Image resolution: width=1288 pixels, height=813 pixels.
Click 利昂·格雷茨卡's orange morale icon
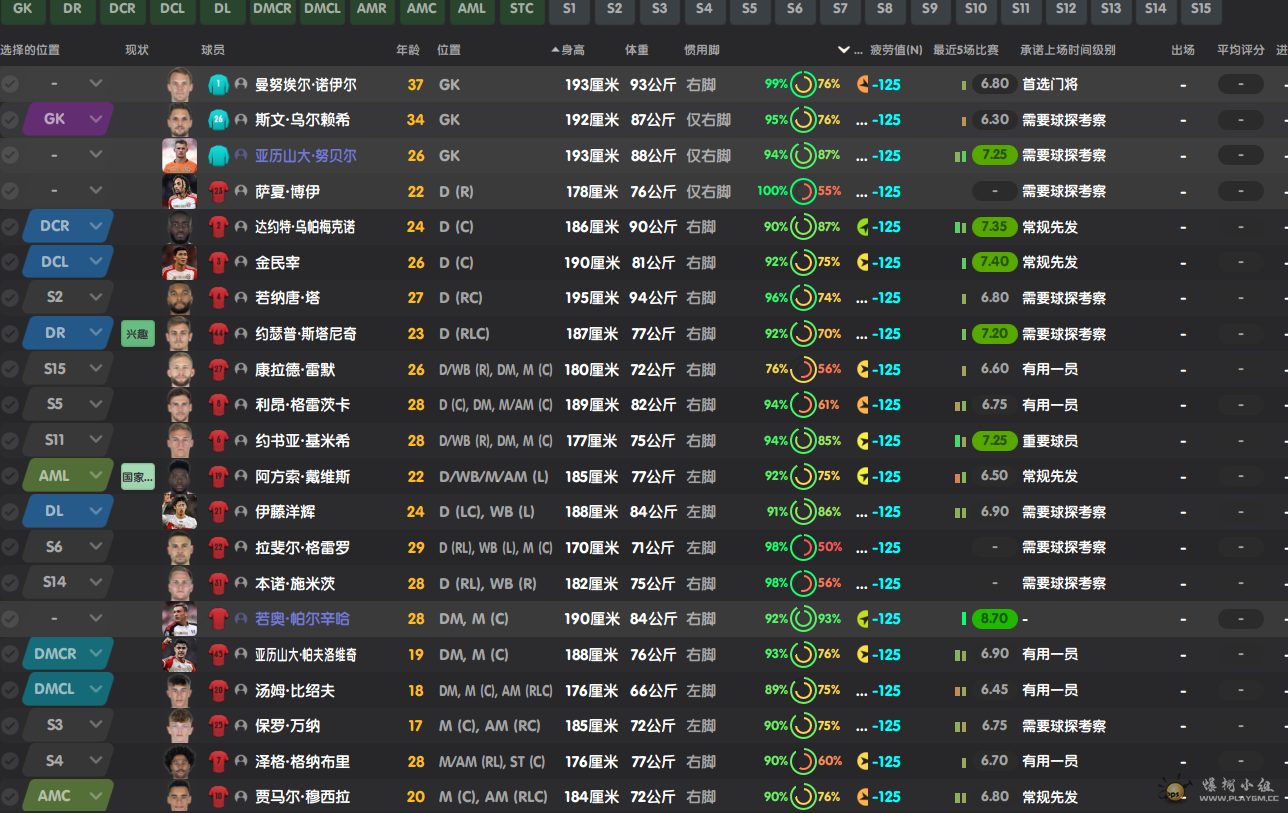point(863,405)
